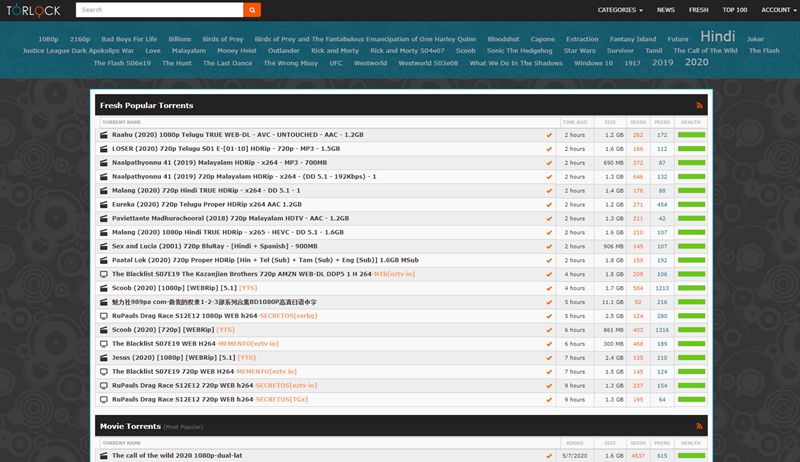Click peers value 1316 on Scoob 720p row
Screen dimensions: 800x462
[x=662, y=330]
